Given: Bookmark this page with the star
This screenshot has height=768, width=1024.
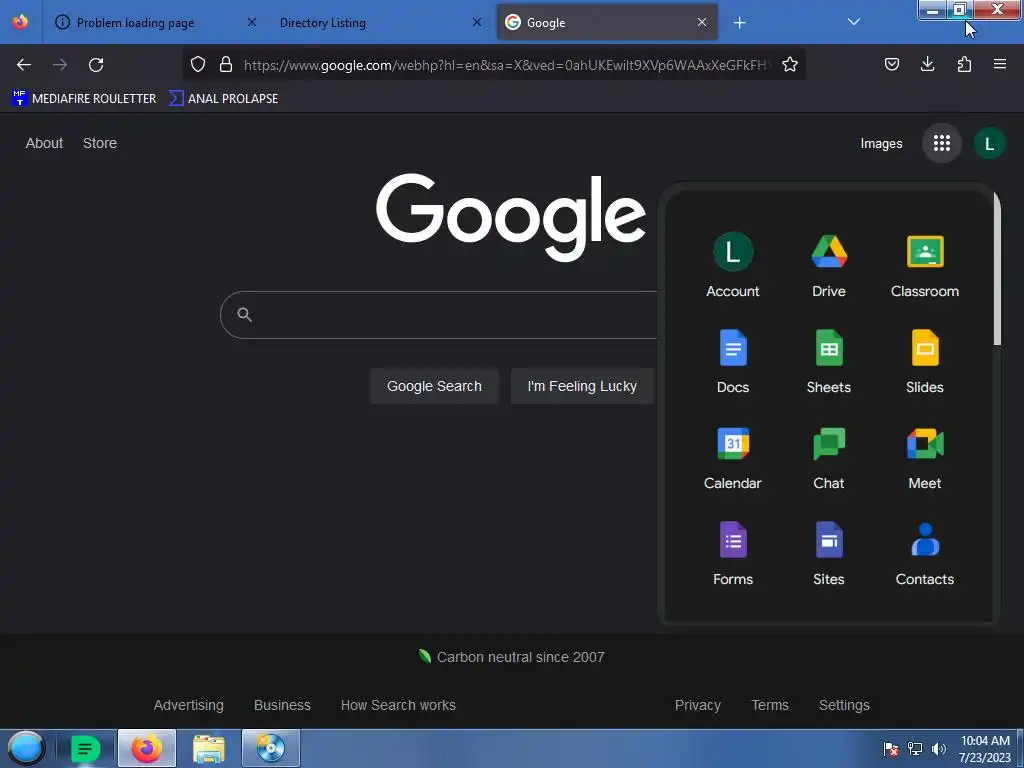Looking at the screenshot, I should click(x=790, y=64).
